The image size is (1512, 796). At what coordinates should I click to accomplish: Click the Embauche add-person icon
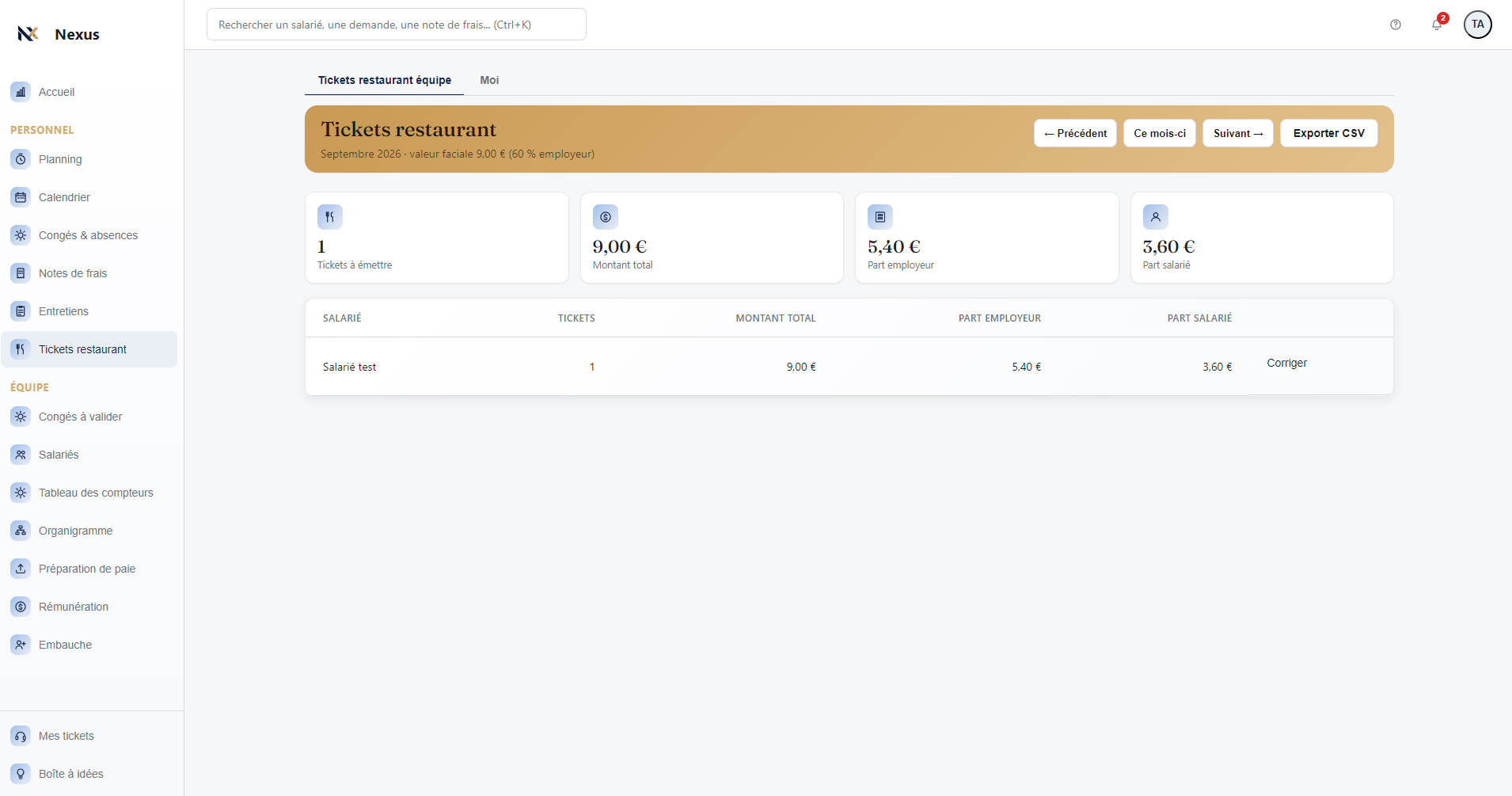21,645
